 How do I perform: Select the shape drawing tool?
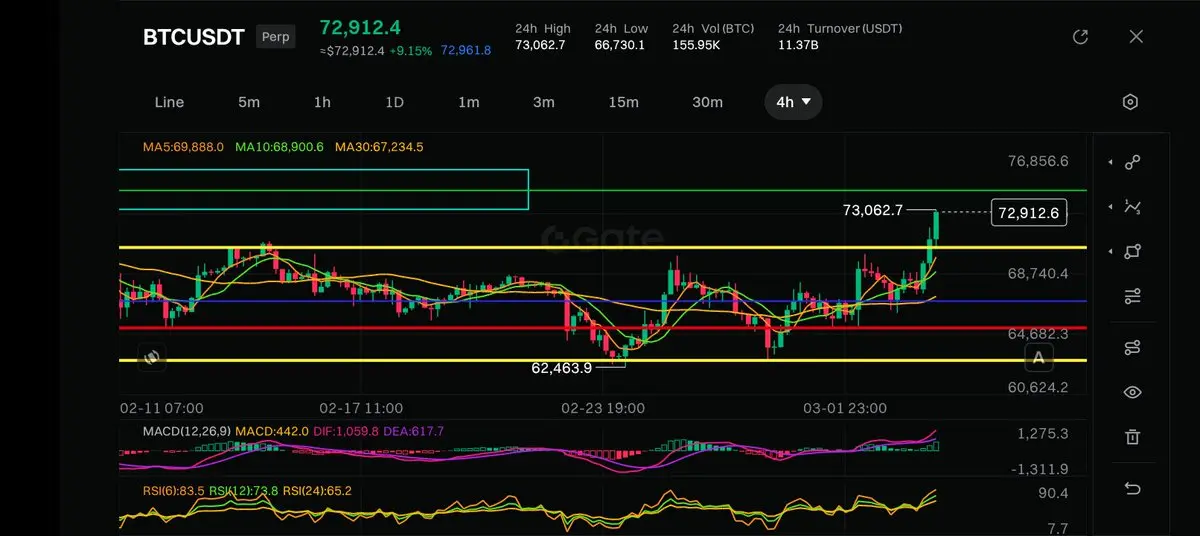point(1132,252)
